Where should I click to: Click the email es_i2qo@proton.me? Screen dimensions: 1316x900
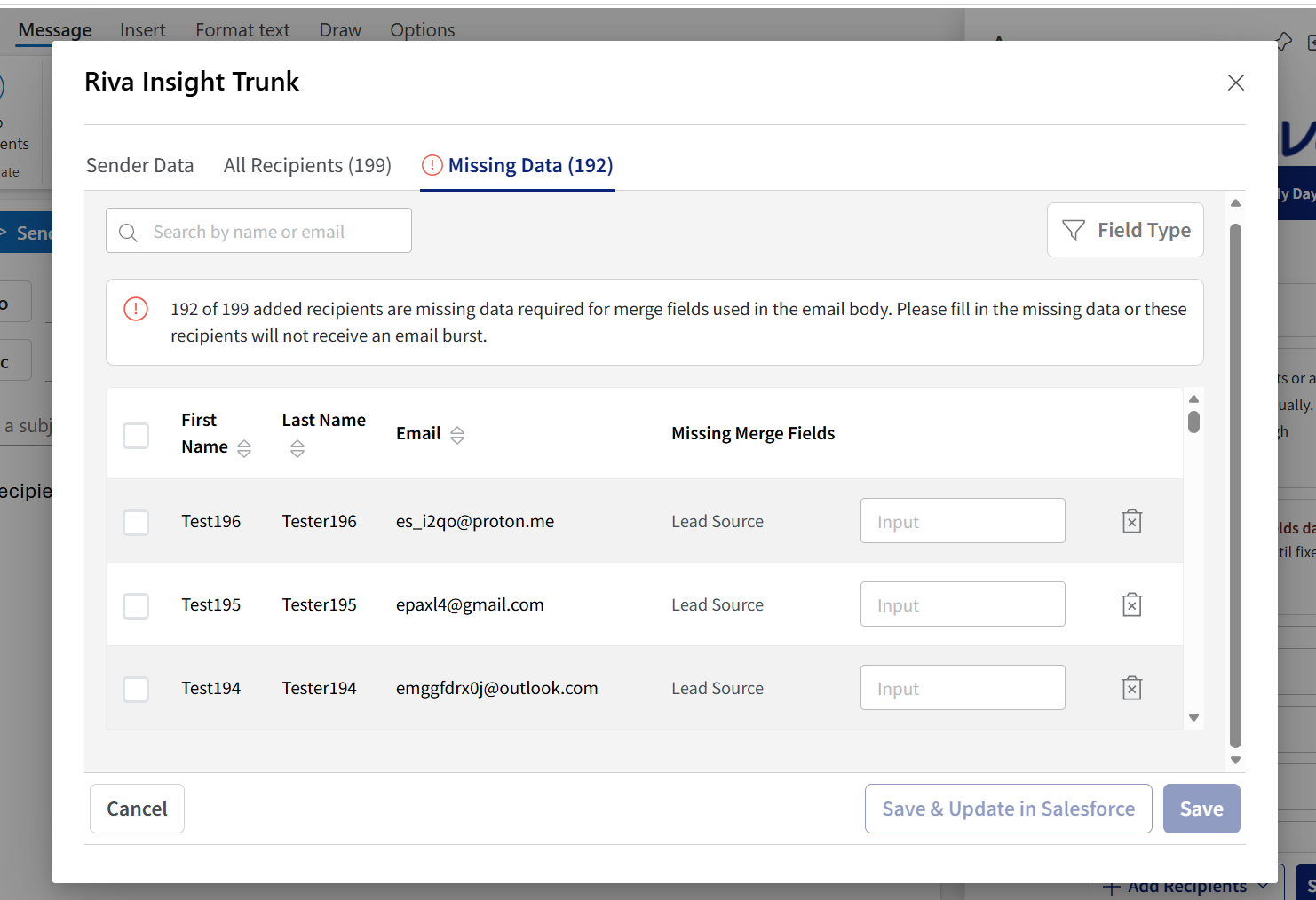pyautogui.click(x=475, y=521)
